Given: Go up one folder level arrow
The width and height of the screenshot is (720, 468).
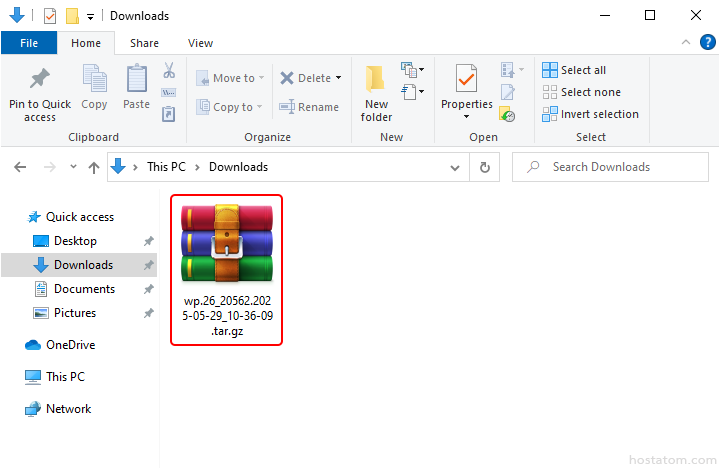Looking at the screenshot, I should coord(94,167).
